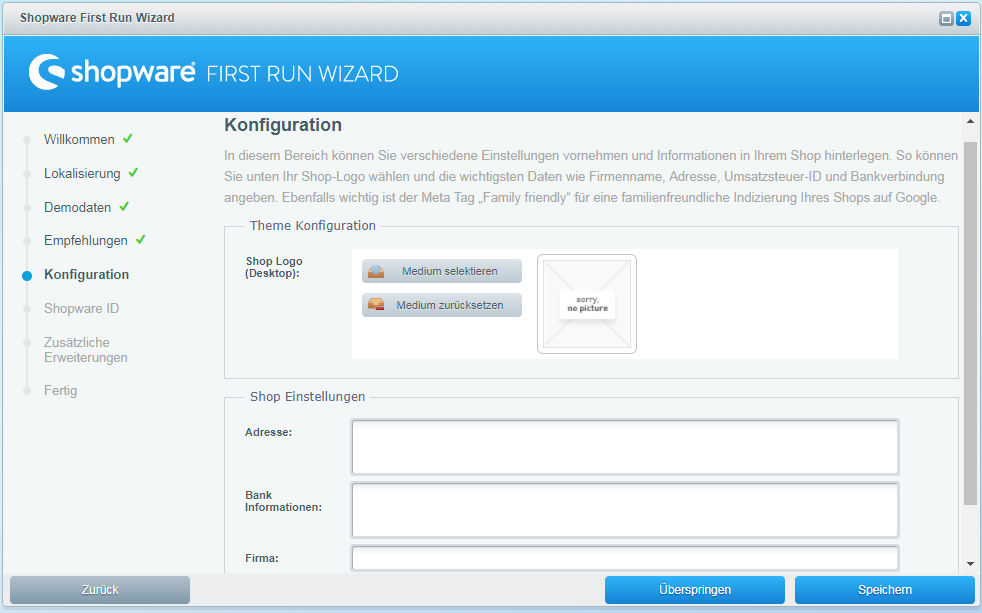Click the Zurück button
The height and width of the screenshot is (613, 982).
coord(100,590)
